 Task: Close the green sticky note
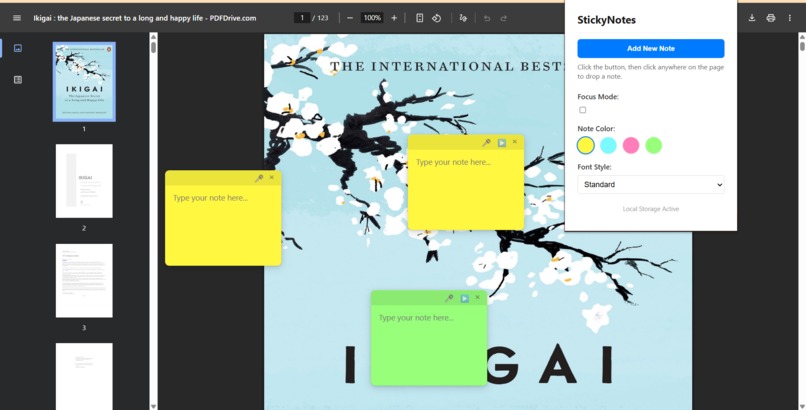point(478,297)
